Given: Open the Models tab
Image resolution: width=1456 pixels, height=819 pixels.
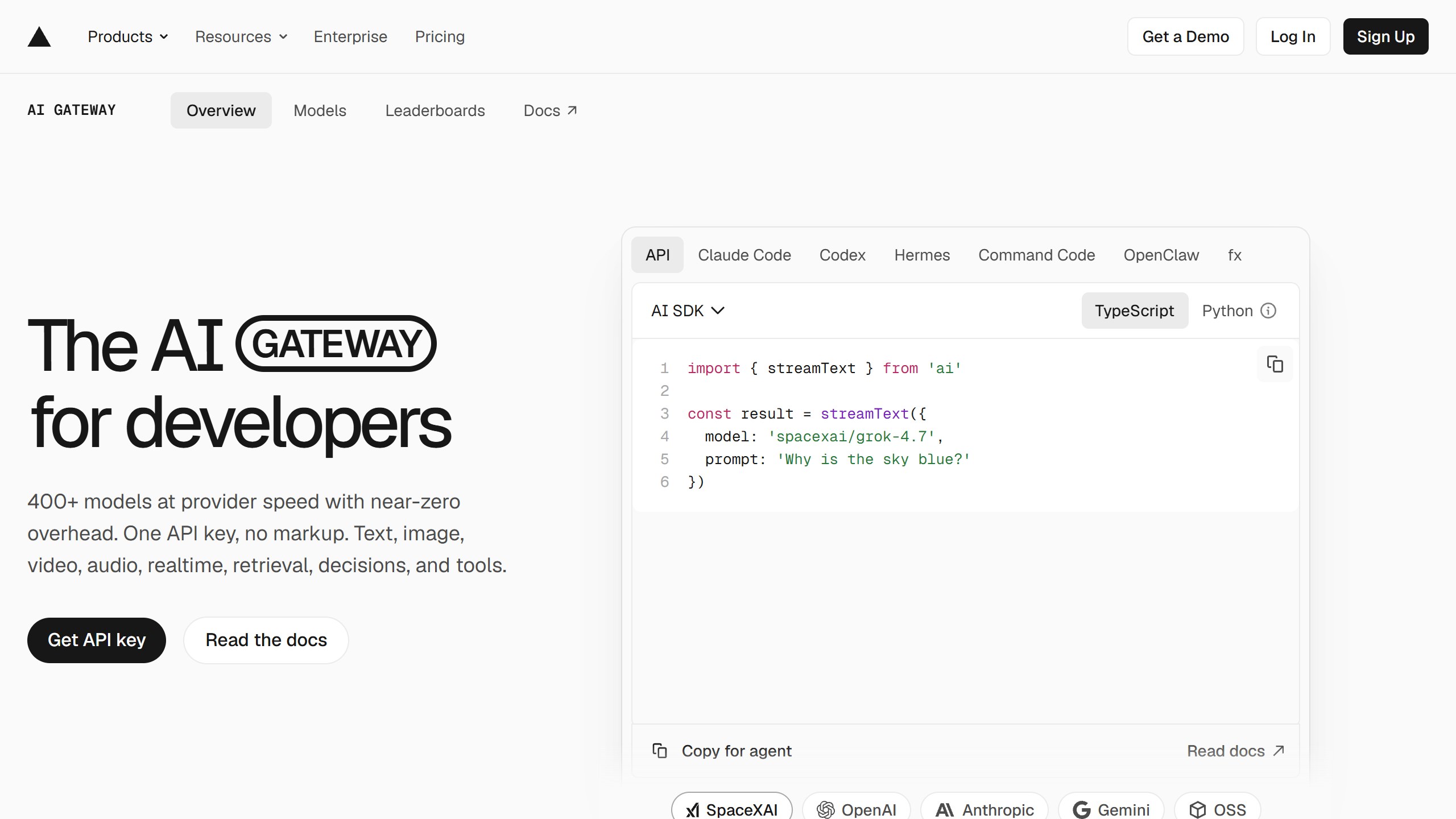Looking at the screenshot, I should click(320, 110).
